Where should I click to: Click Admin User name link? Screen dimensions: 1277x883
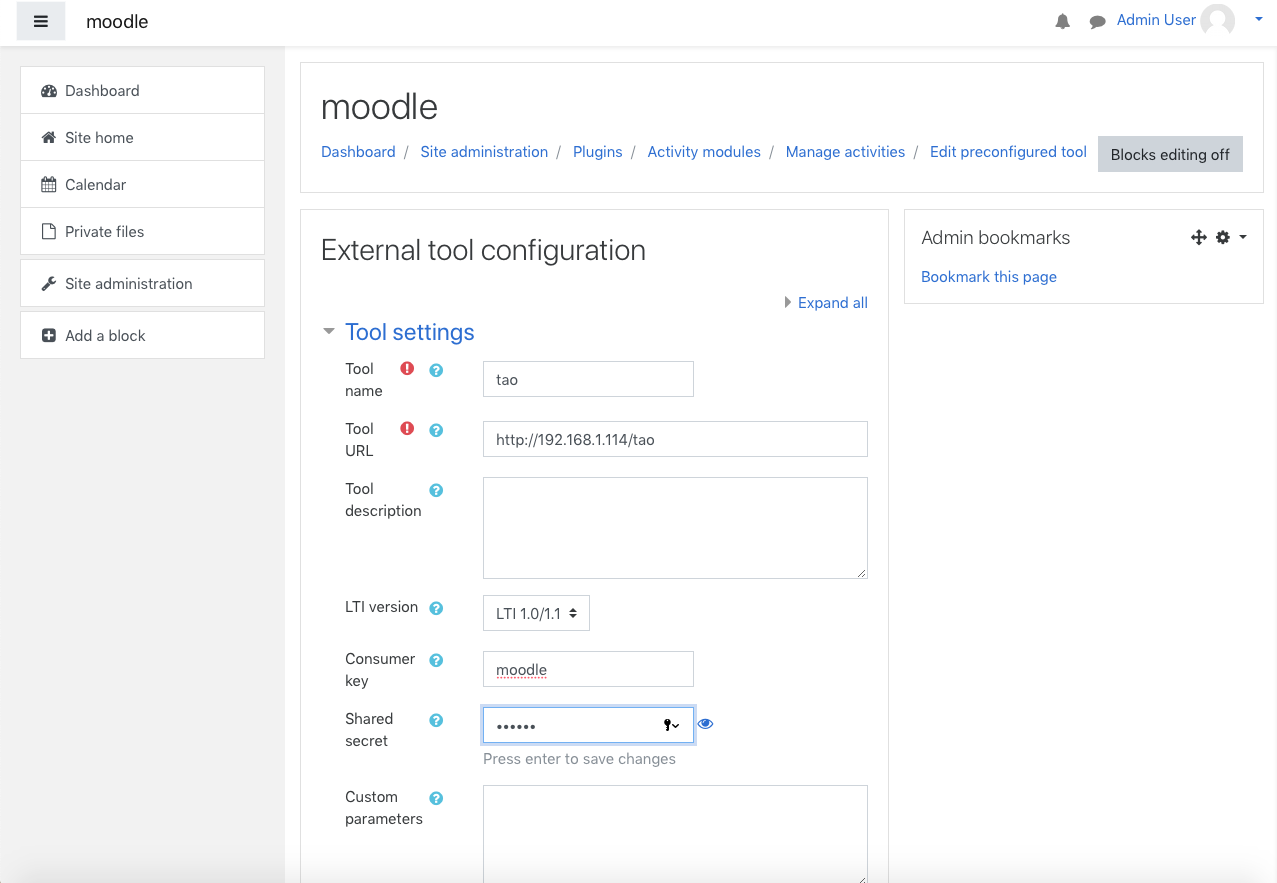click(x=1156, y=20)
